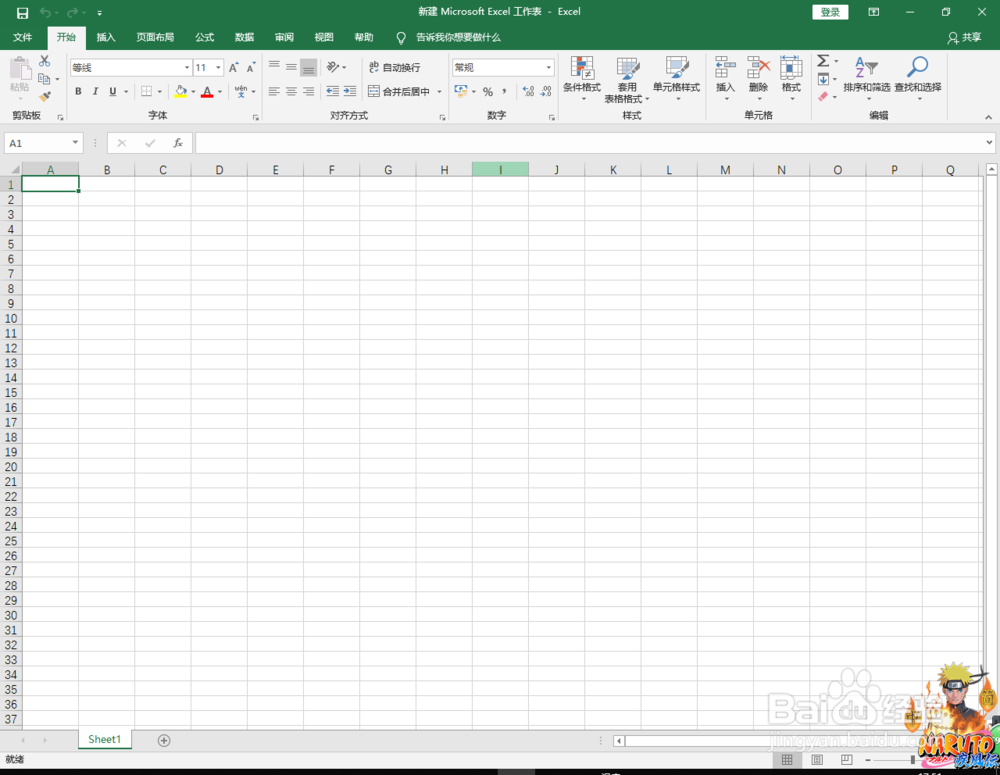
Task: Click the Clear eraser icon
Action: tap(823, 96)
